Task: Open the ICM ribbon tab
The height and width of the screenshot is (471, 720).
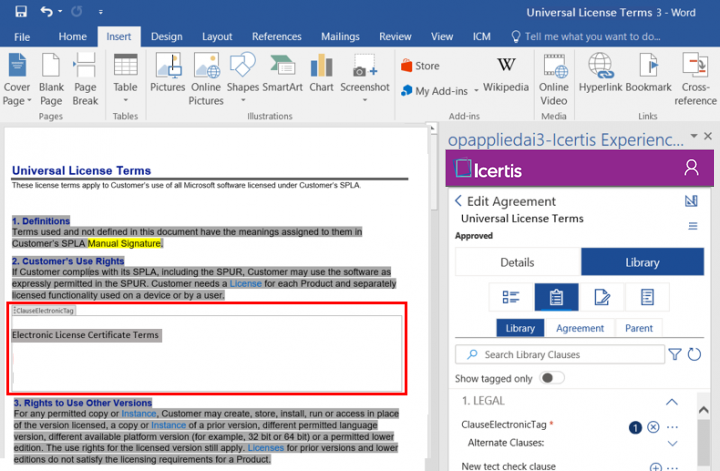Action: click(x=482, y=36)
